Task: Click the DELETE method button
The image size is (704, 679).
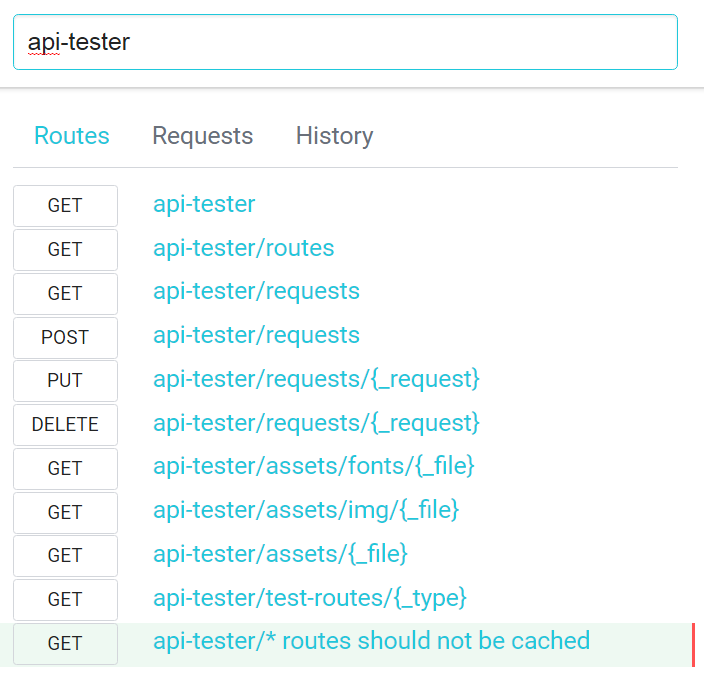Action: click(65, 425)
